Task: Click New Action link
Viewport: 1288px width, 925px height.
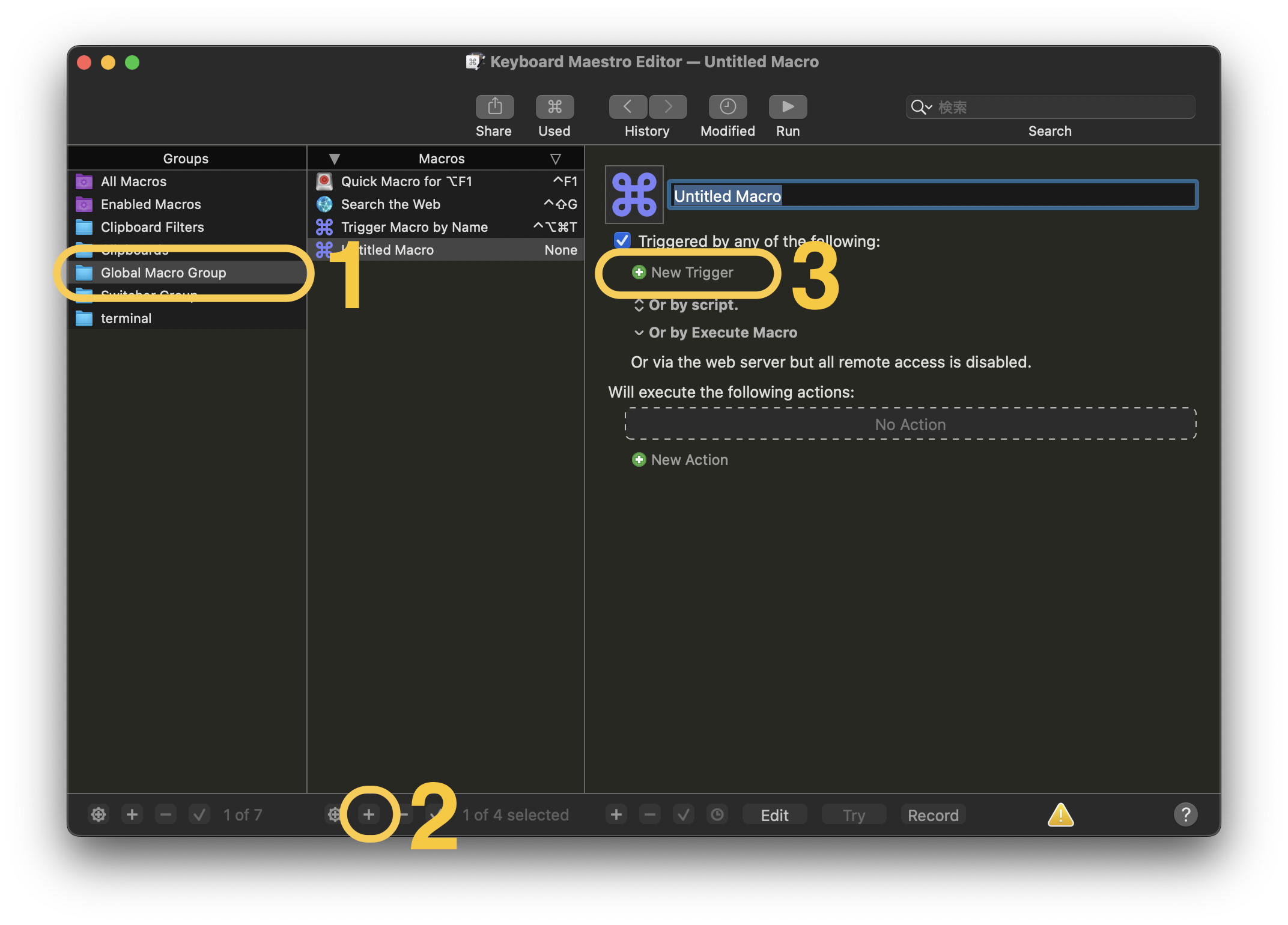Action: 688,460
